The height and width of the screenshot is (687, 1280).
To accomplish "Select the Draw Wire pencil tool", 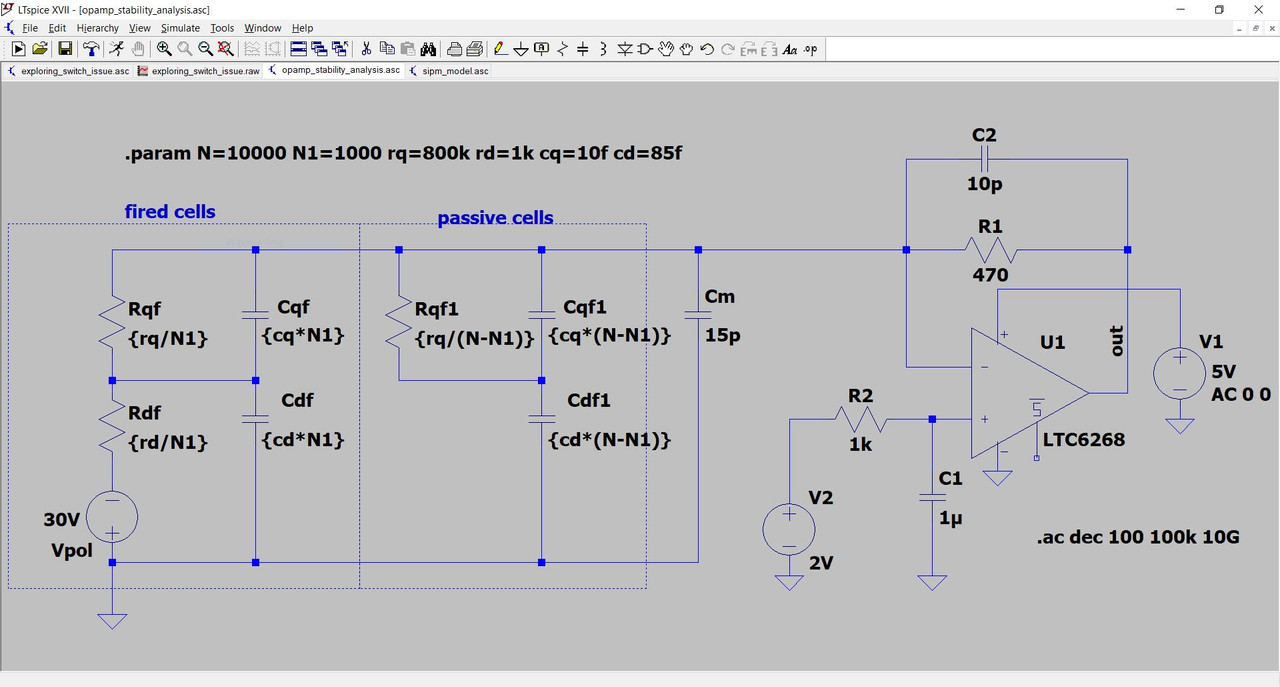I will 500,49.
